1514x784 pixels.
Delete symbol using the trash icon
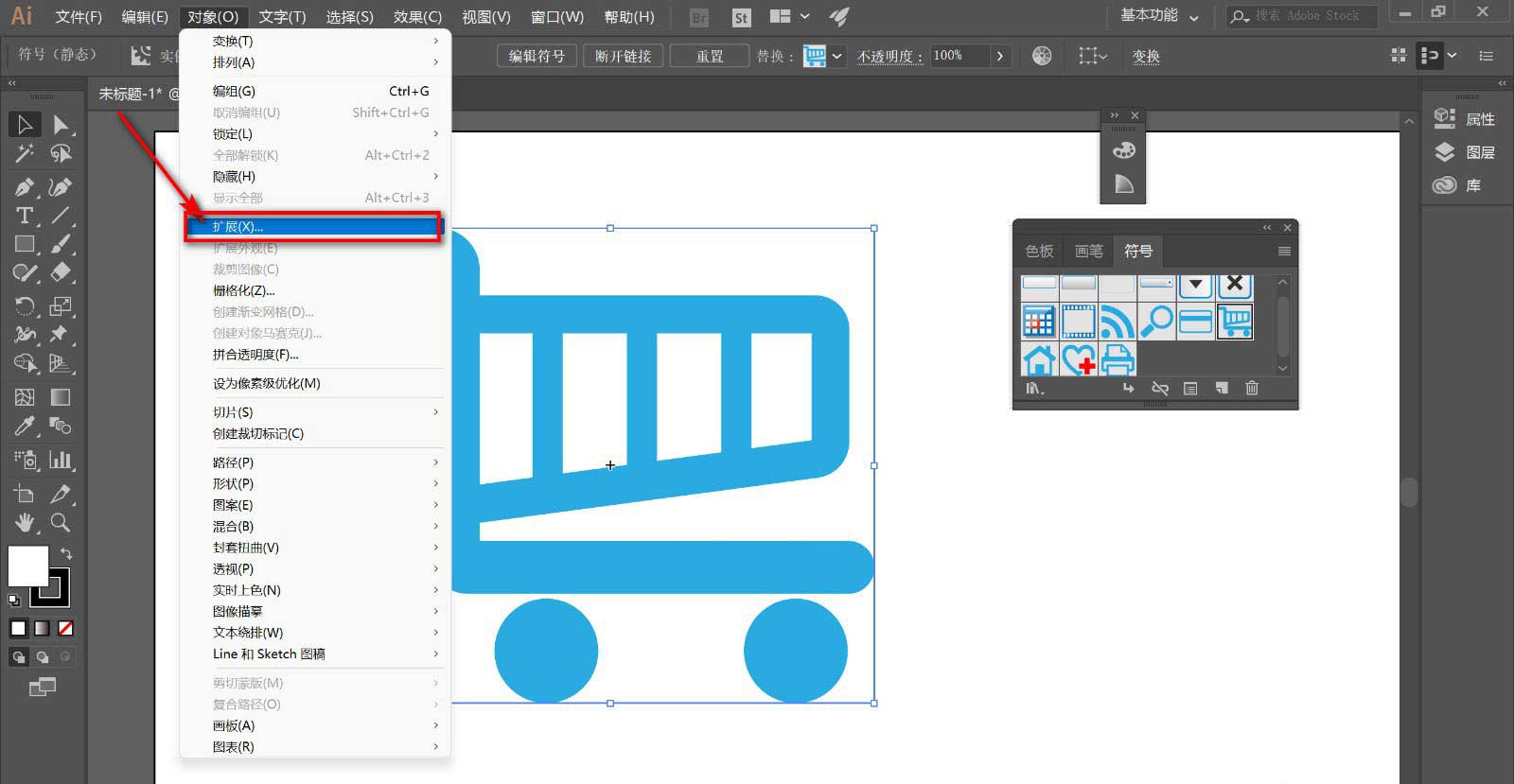(x=1252, y=389)
